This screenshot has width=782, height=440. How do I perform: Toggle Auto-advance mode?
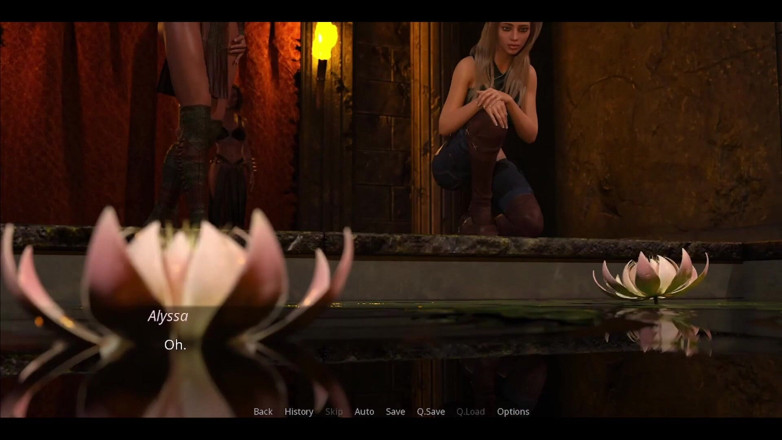click(364, 412)
